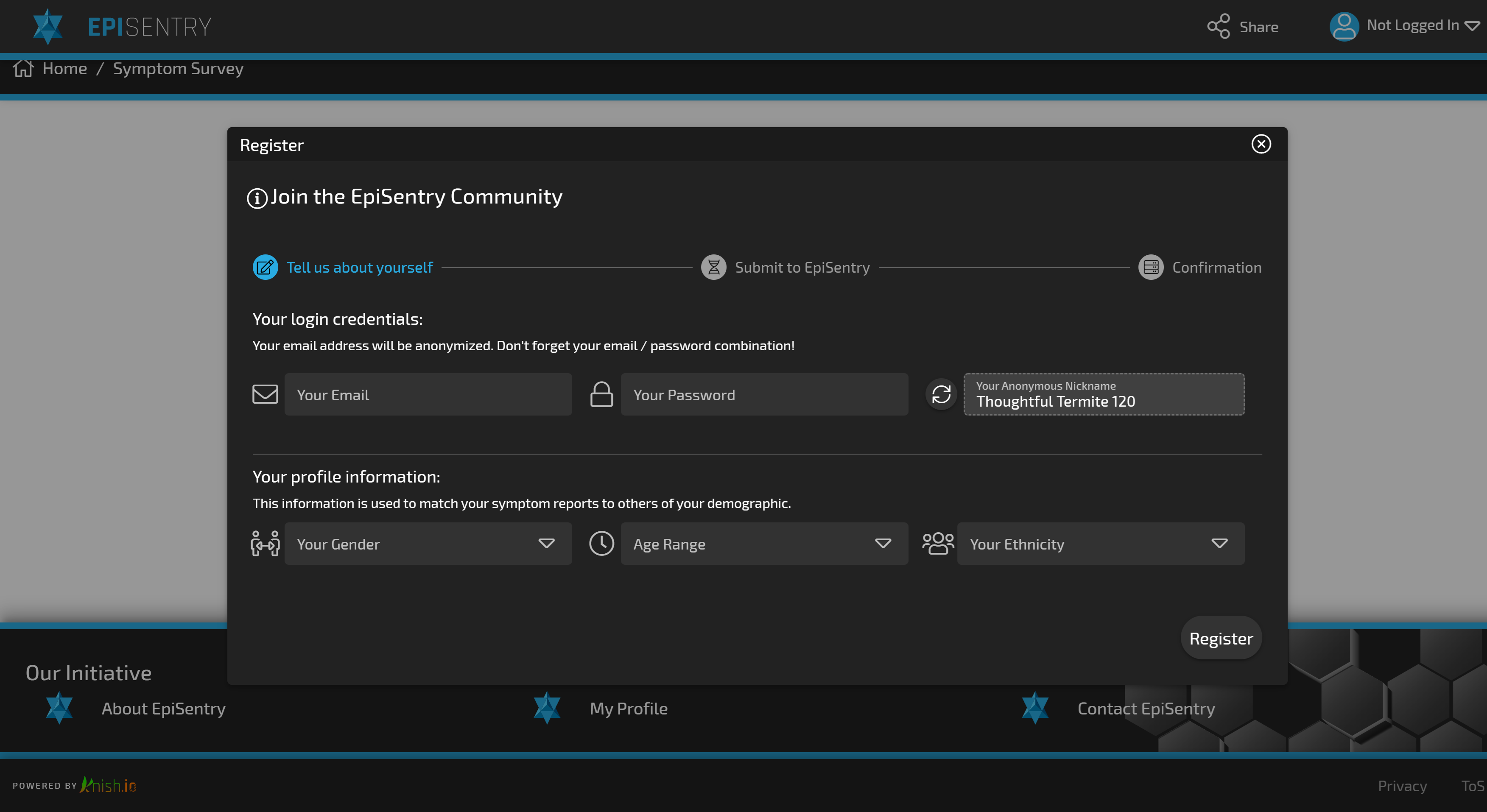The image size is (1487, 812).
Task: Click the pencil Tell us about yourself icon
Action: (265, 268)
